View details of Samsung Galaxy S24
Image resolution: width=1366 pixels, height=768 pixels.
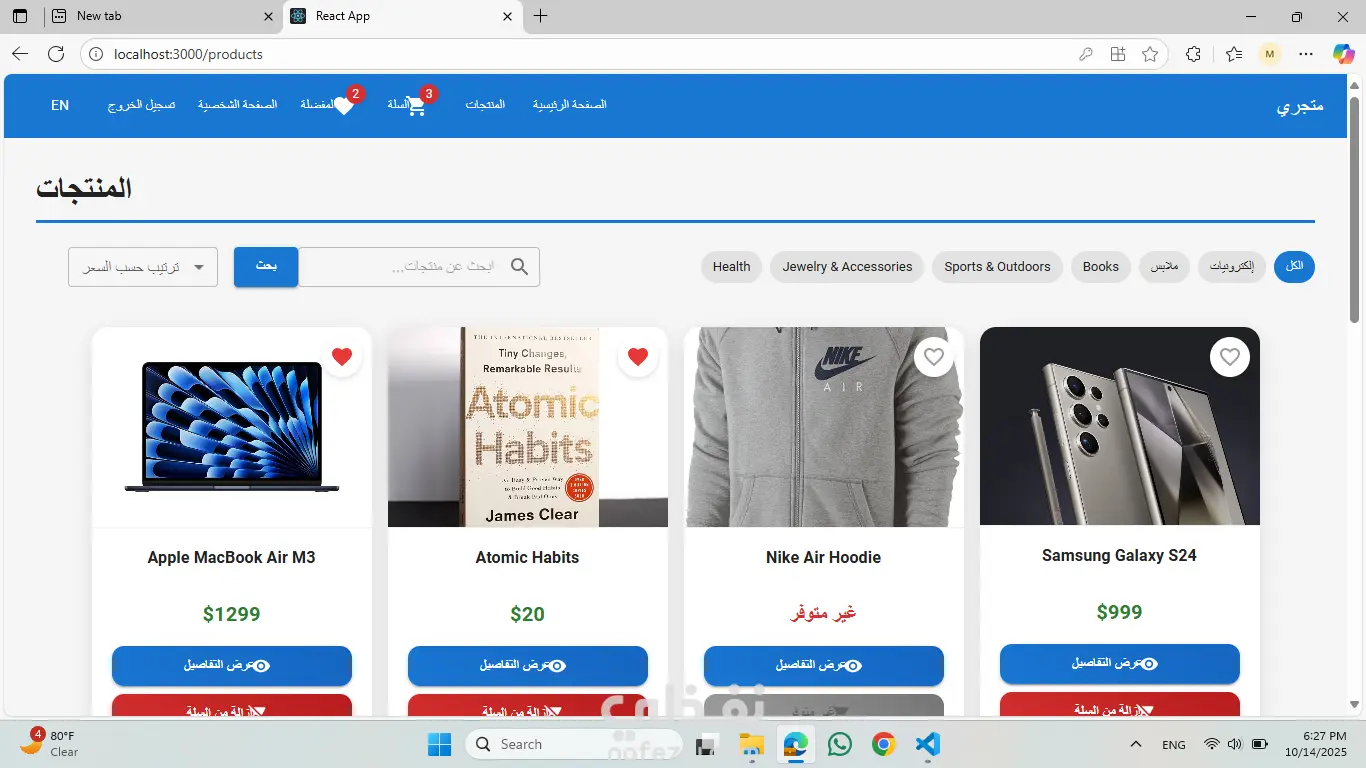(1120, 664)
